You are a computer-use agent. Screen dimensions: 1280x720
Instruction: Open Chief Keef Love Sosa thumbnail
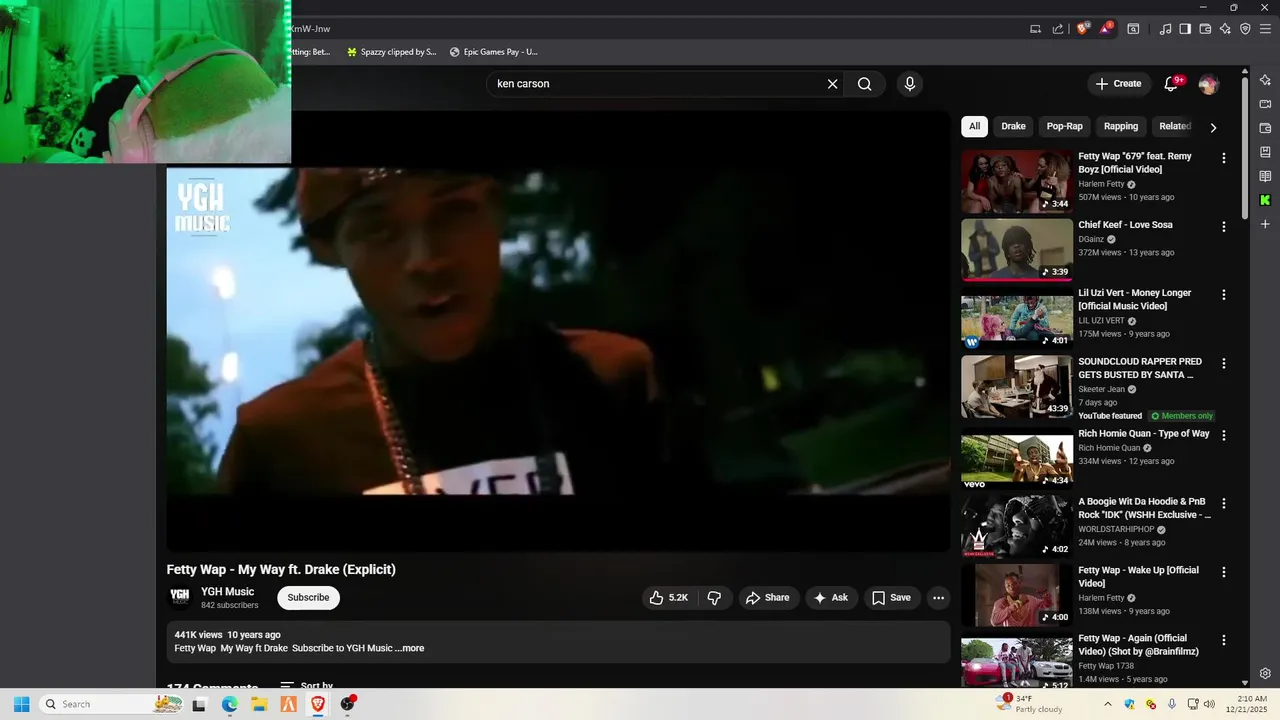click(1017, 250)
